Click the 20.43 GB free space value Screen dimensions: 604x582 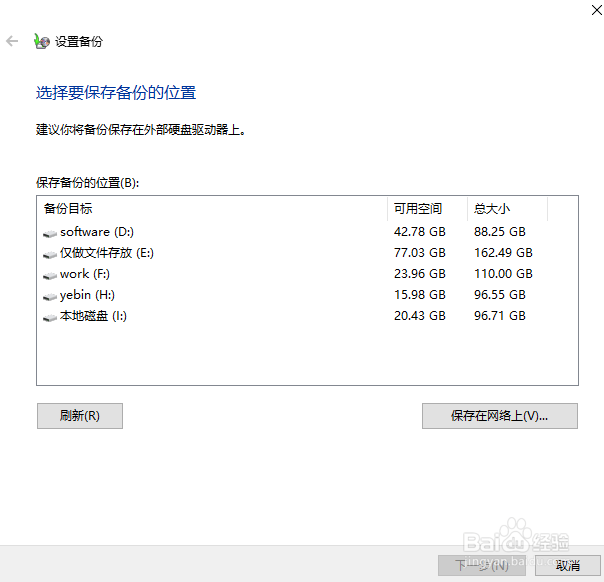[x=419, y=316]
